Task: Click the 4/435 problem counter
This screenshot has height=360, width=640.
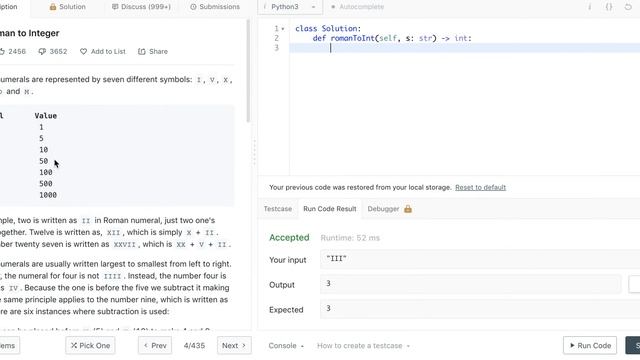Action: [194, 345]
